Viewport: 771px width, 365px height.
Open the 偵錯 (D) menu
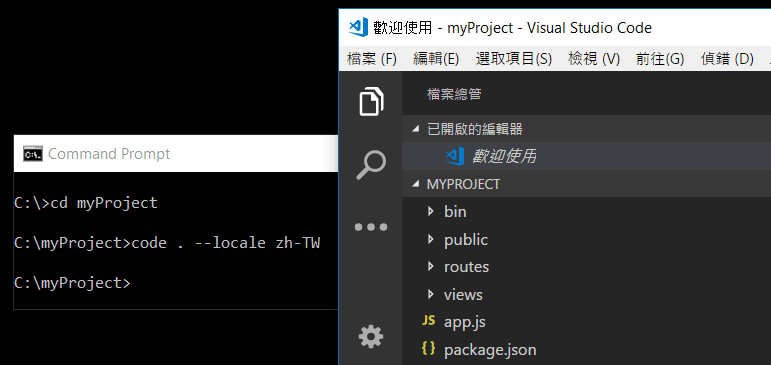[x=727, y=59]
